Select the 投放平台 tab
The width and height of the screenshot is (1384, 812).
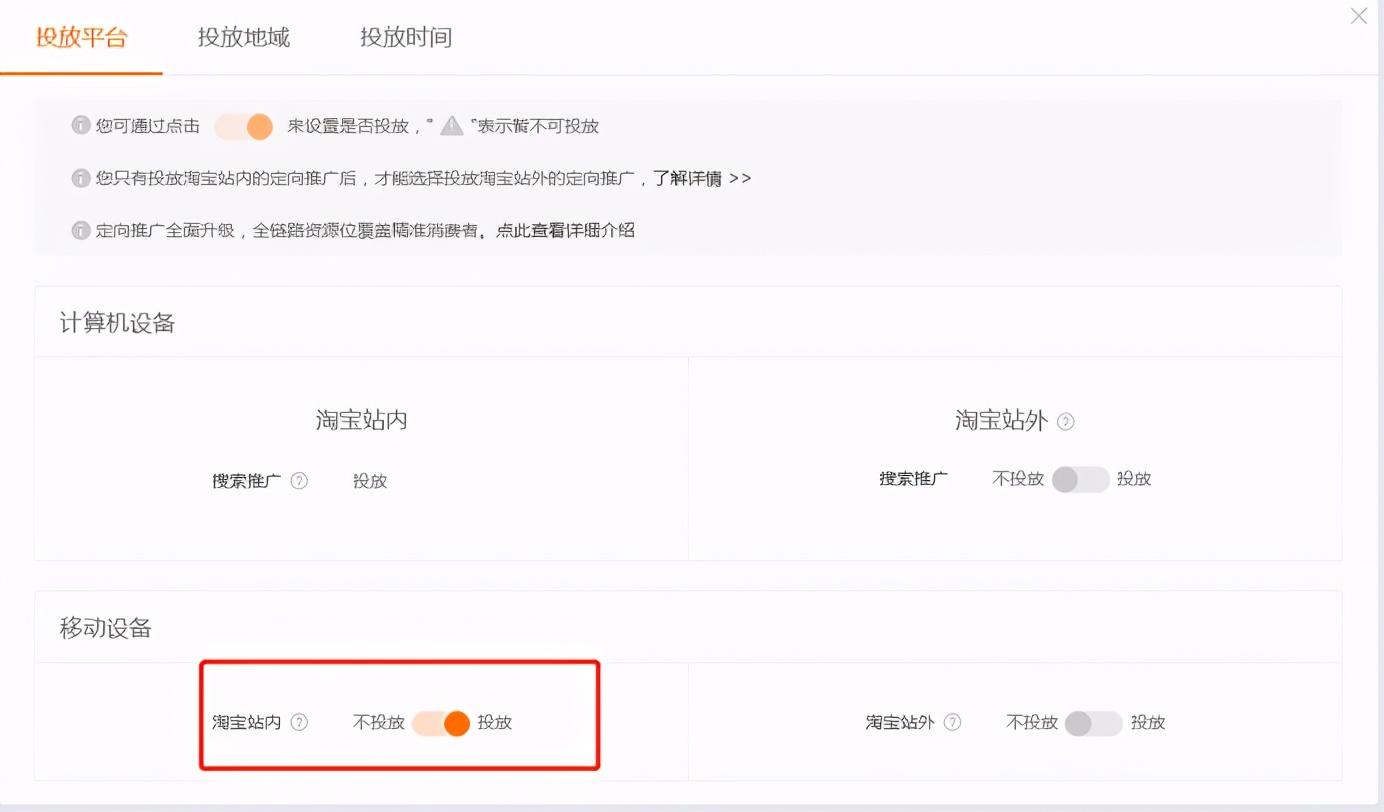pyautogui.click(x=80, y=37)
